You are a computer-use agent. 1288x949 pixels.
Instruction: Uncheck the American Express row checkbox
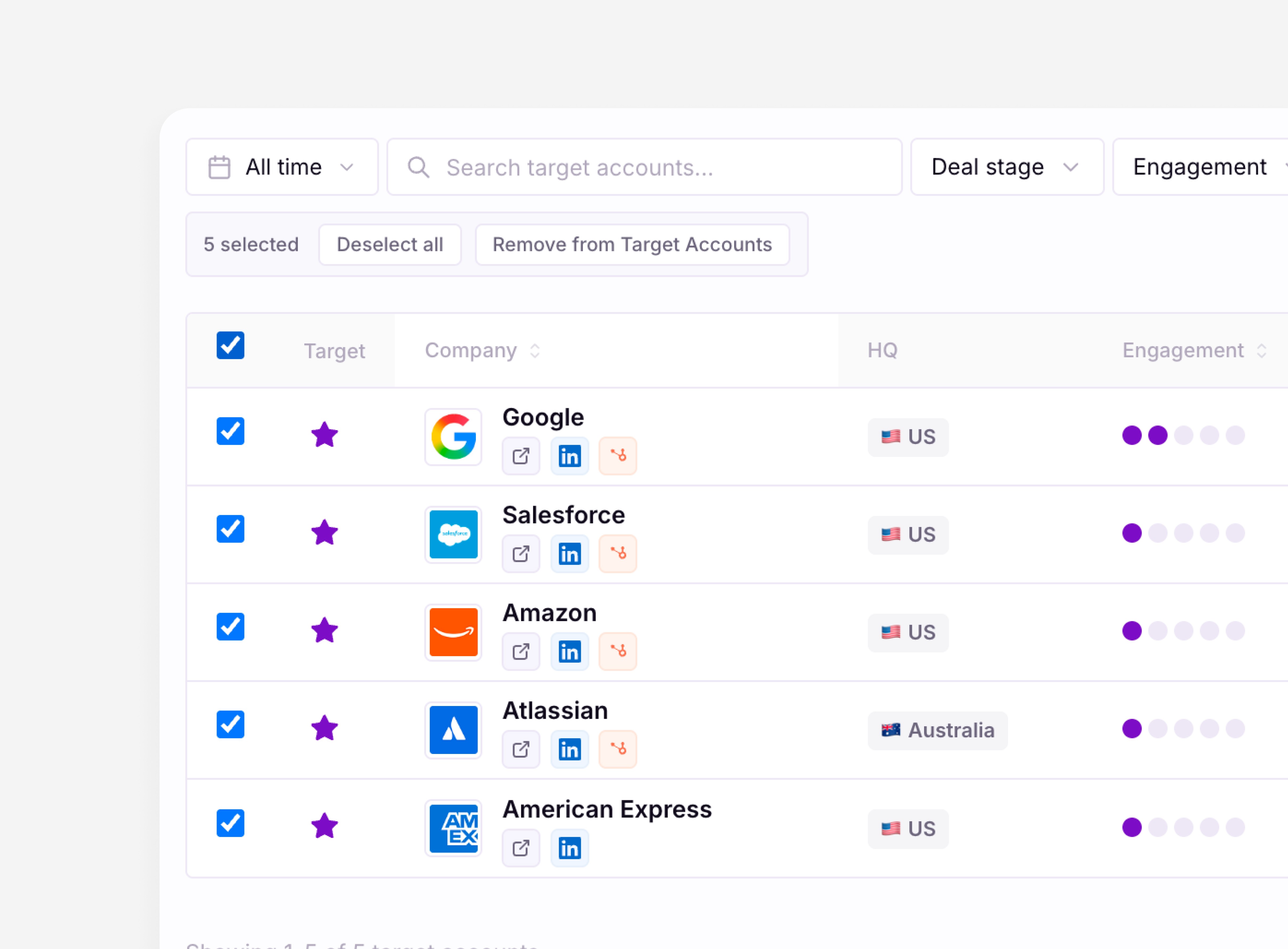pyautogui.click(x=230, y=823)
